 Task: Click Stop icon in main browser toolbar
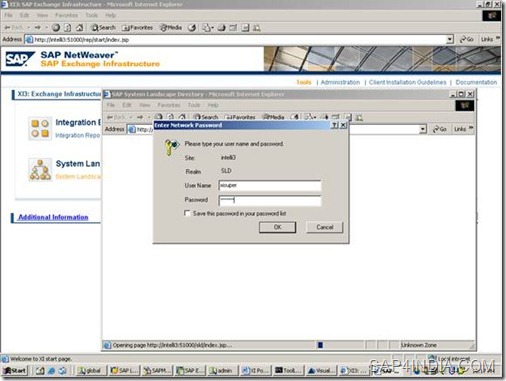(x=56, y=28)
